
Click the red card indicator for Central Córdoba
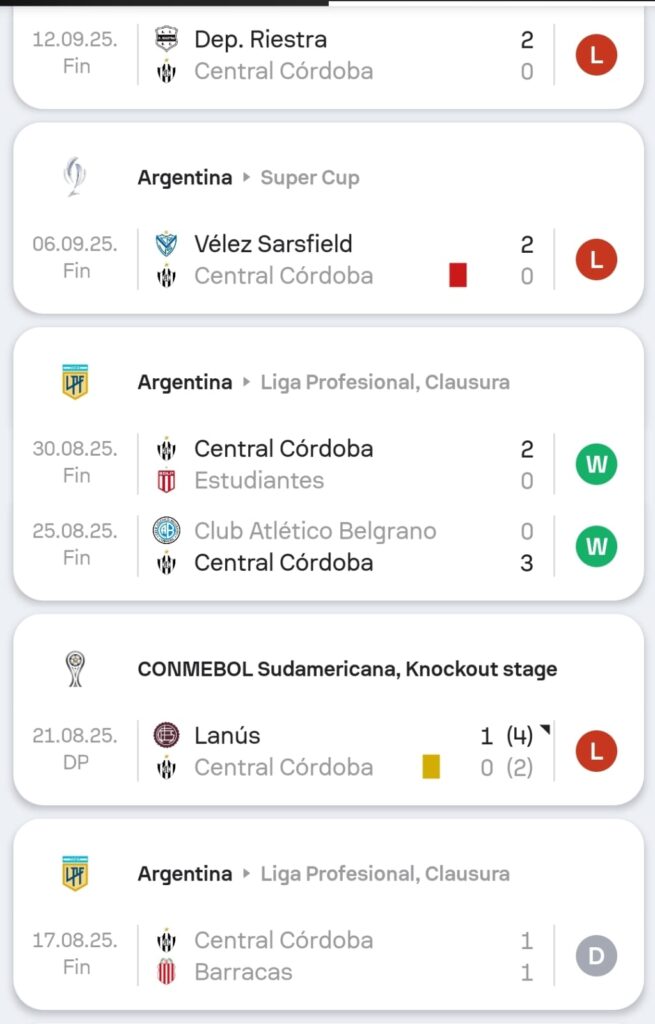point(458,275)
